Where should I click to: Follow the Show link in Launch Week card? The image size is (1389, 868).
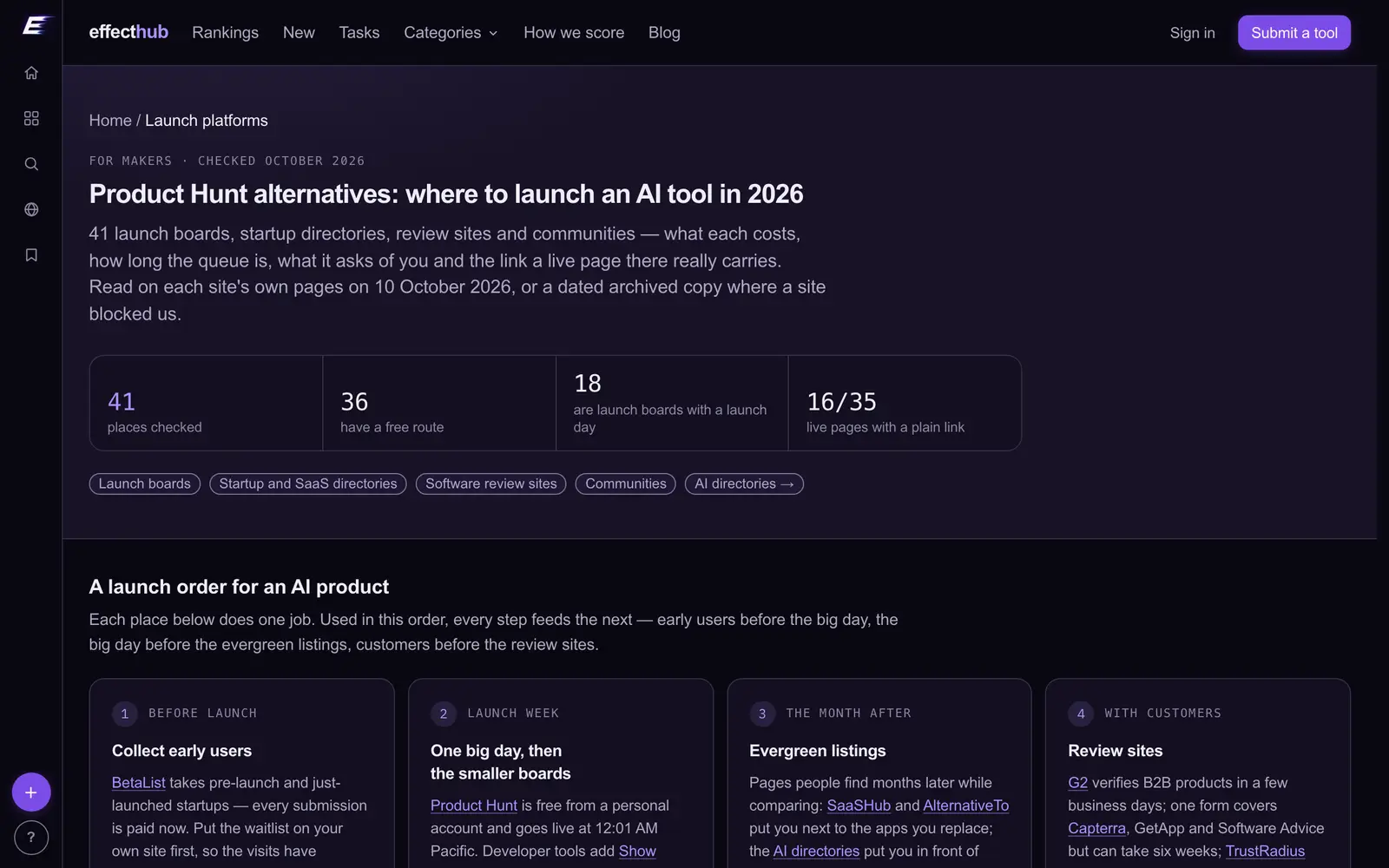[x=637, y=852]
